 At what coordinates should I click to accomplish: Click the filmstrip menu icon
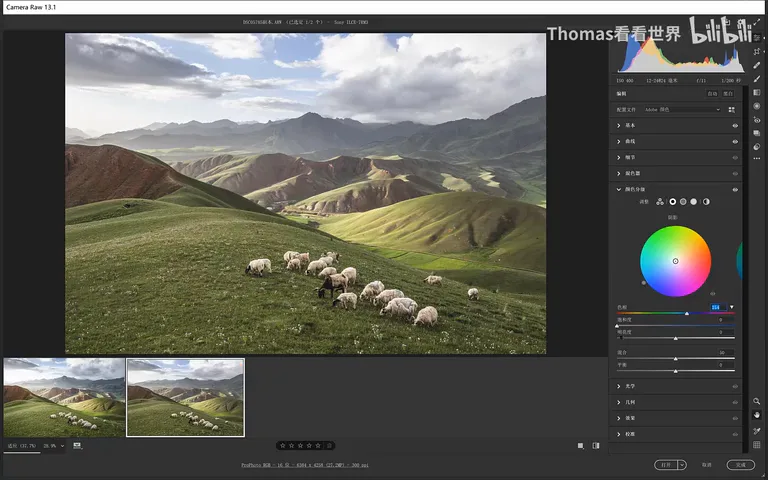(x=77, y=446)
